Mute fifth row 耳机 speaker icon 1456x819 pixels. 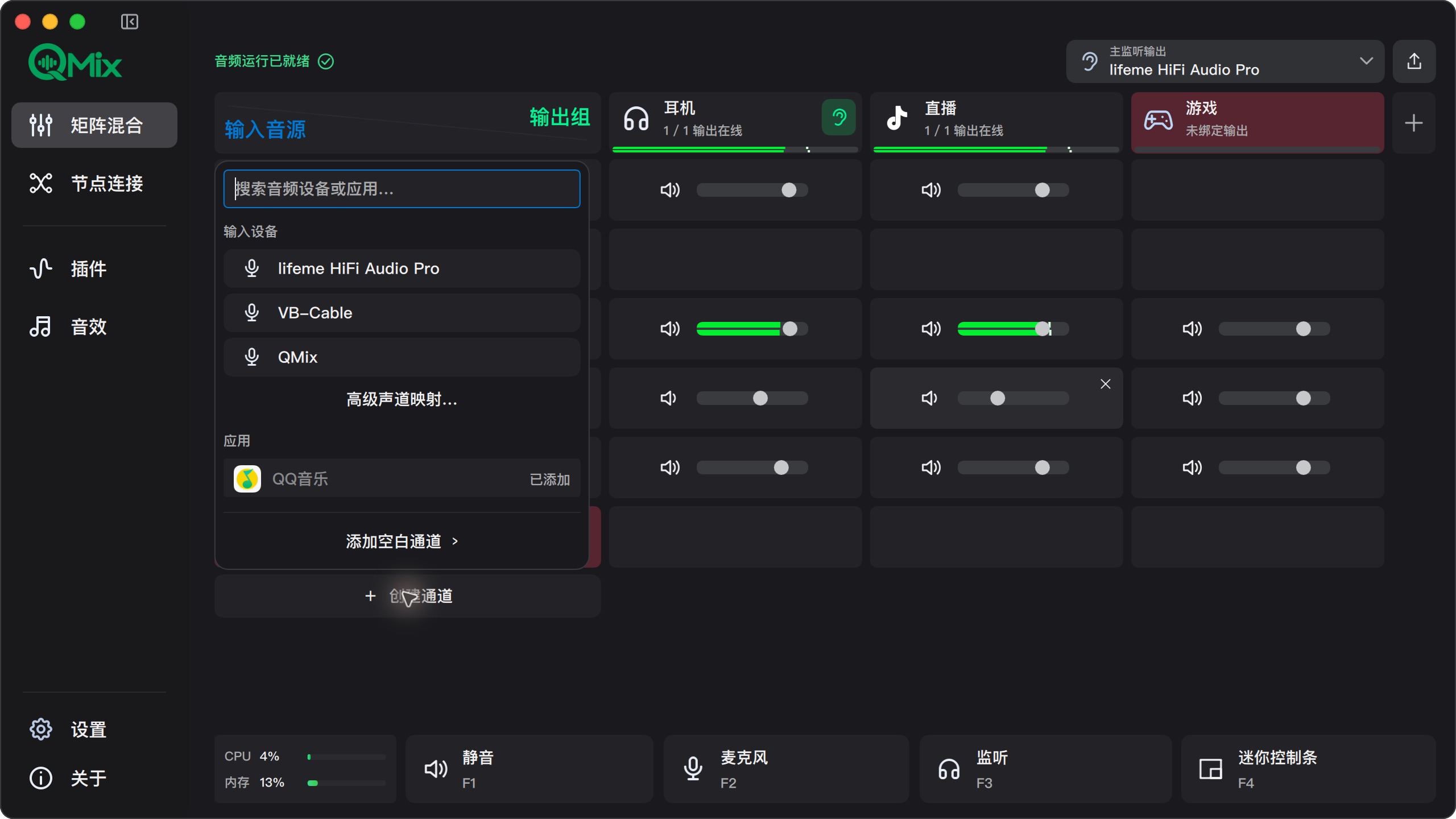coord(670,468)
